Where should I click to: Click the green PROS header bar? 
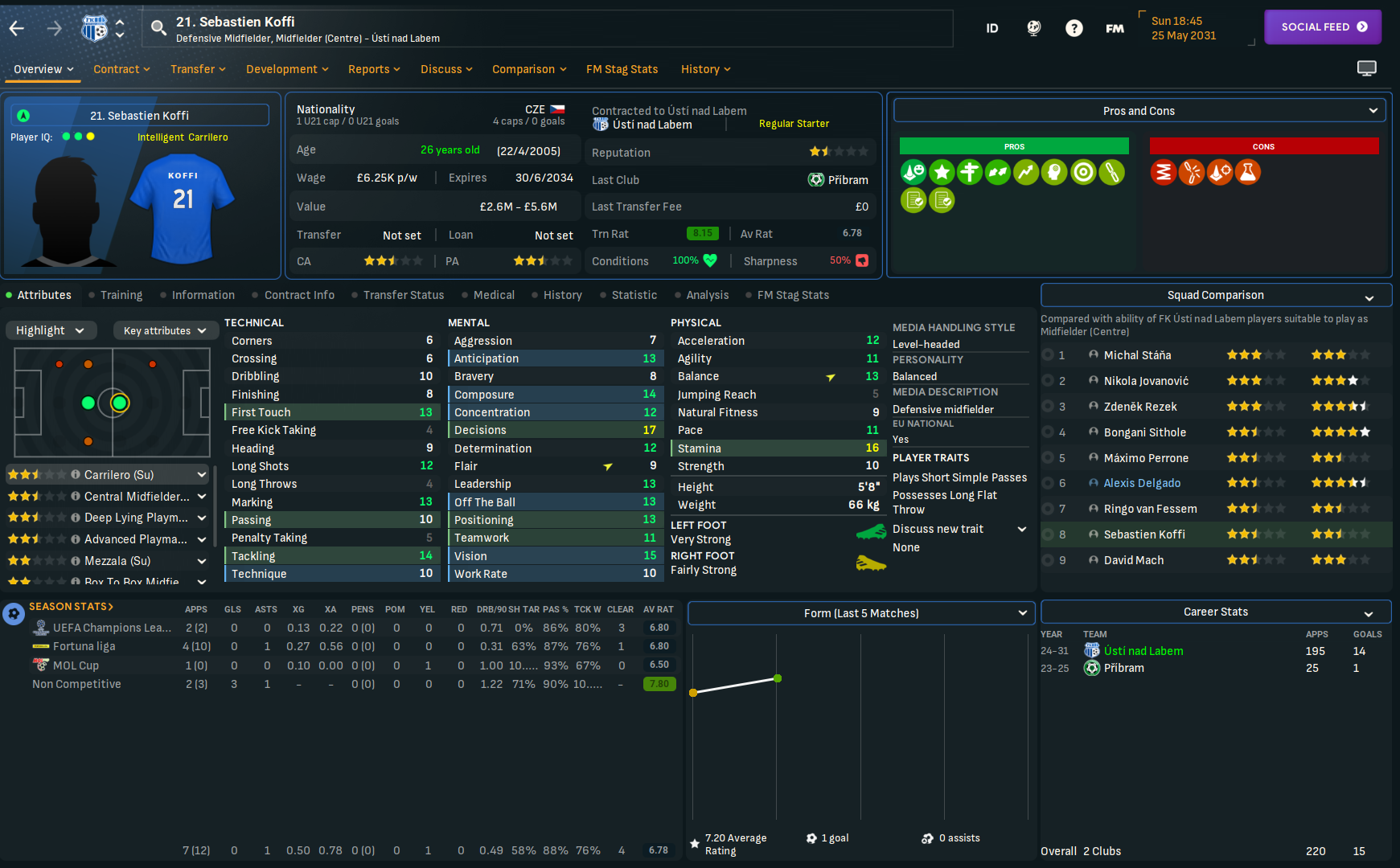1013,146
